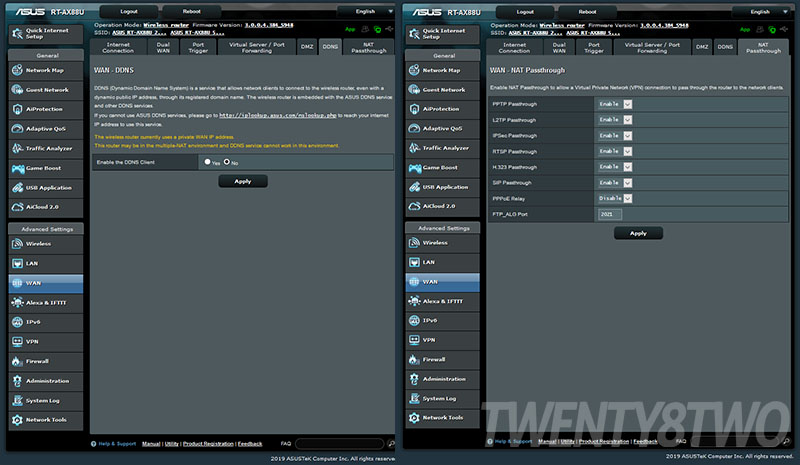Open AiProtection in right window sidebar

pos(442,109)
